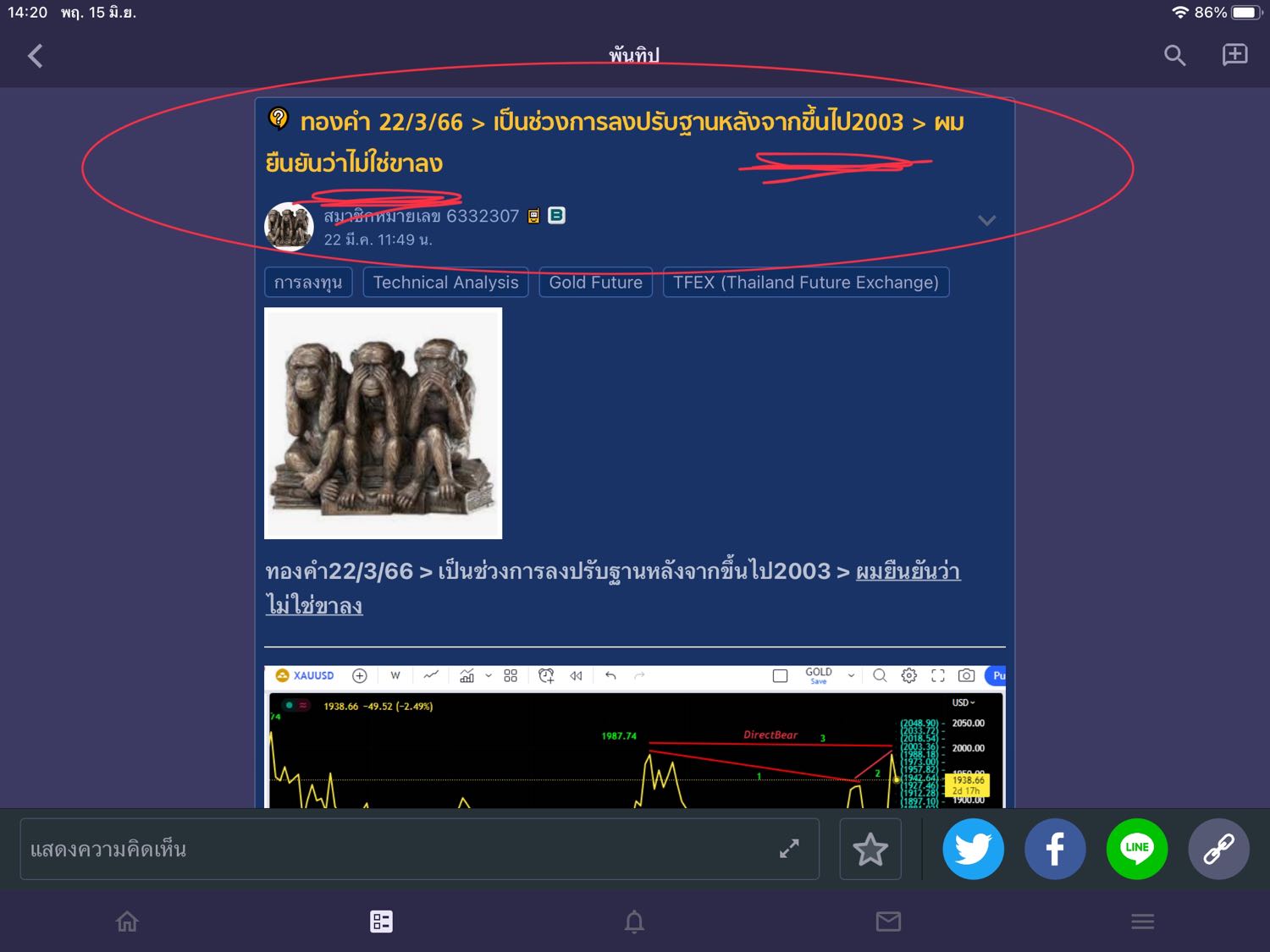The height and width of the screenshot is (952, 1270).
Task: Select the Technical Analysis tag
Action: click(x=445, y=283)
